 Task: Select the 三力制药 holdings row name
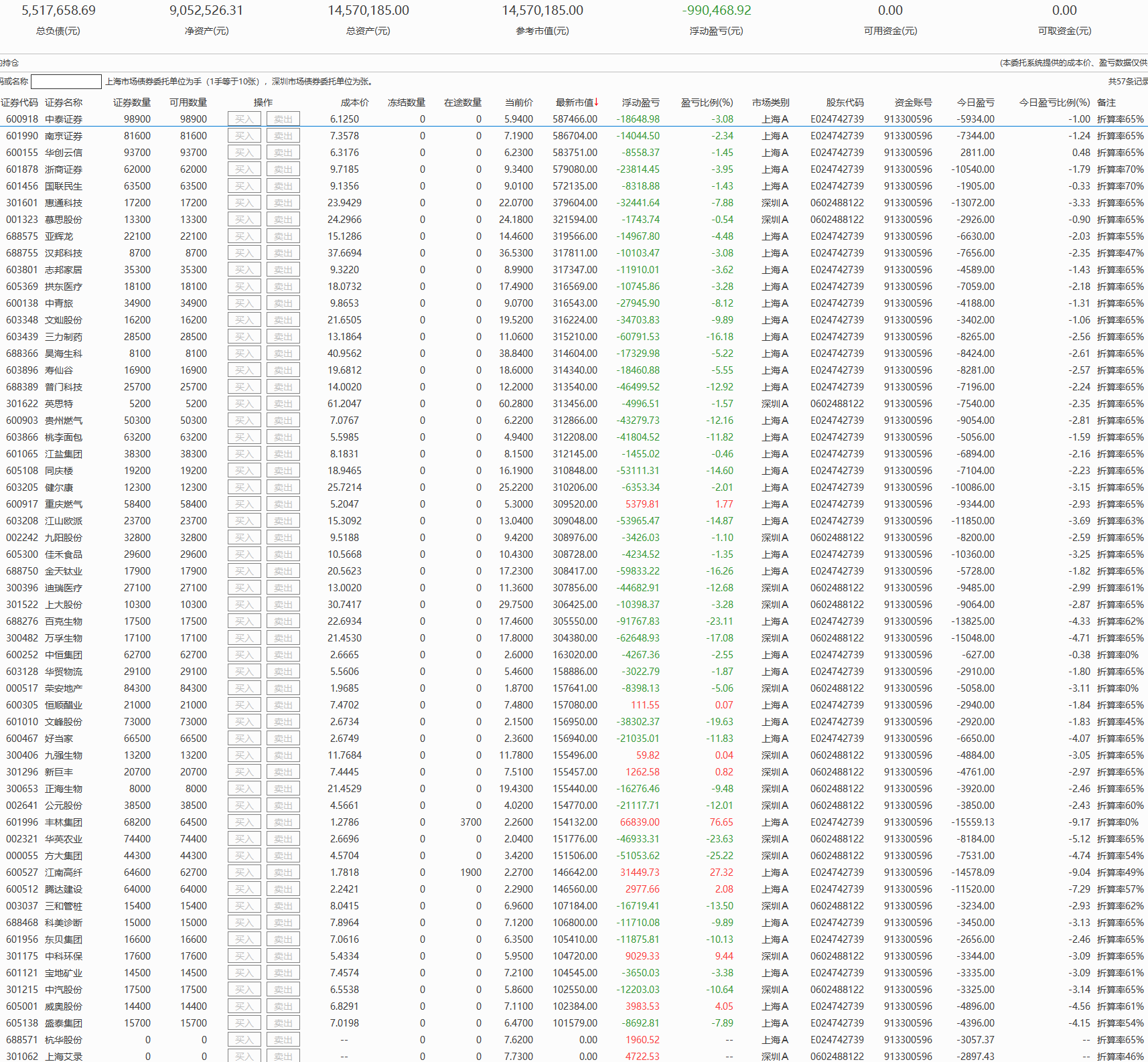(64, 337)
